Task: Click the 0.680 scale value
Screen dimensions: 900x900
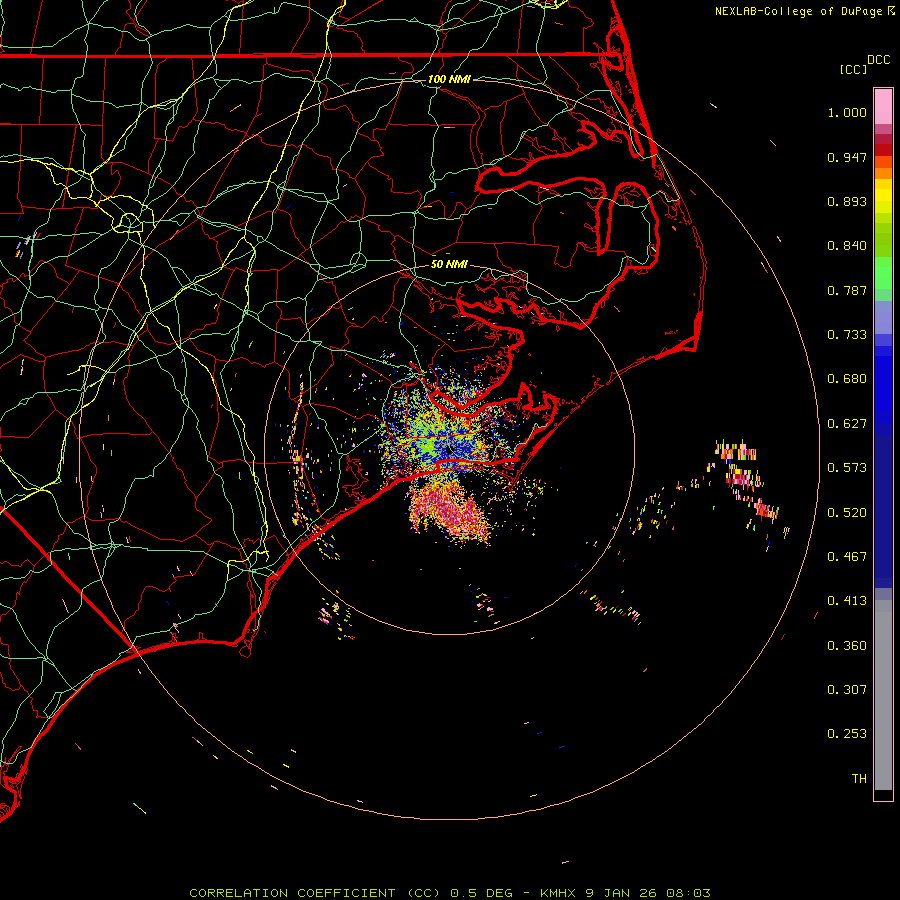Action: 847,379
